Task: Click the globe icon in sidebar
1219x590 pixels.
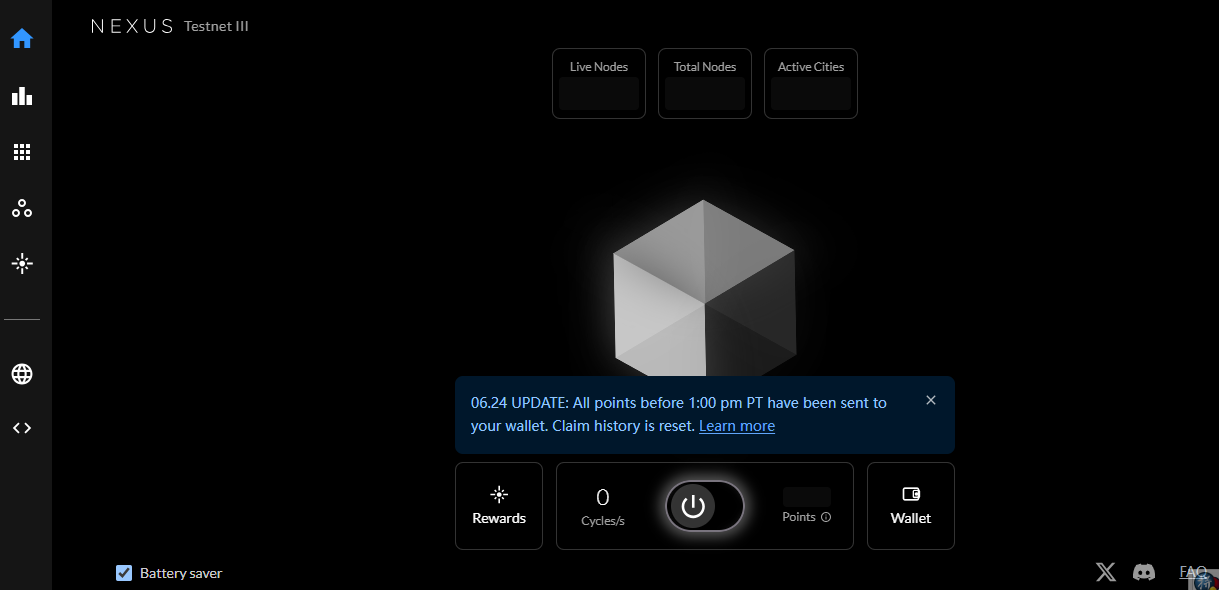Action: pyautogui.click(x=22, y=374)
